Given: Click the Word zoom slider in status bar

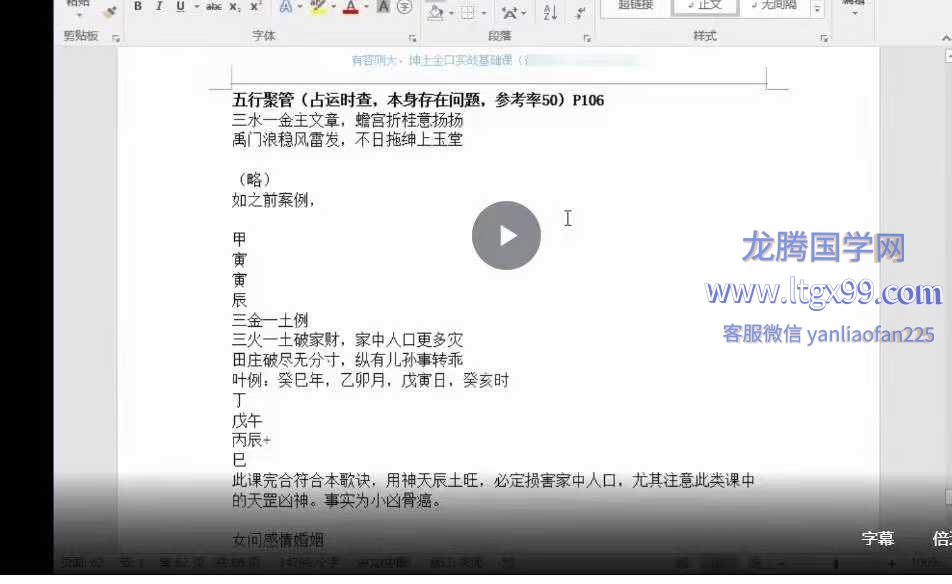Looking at the screenshot, I should (x=835, y=564).
